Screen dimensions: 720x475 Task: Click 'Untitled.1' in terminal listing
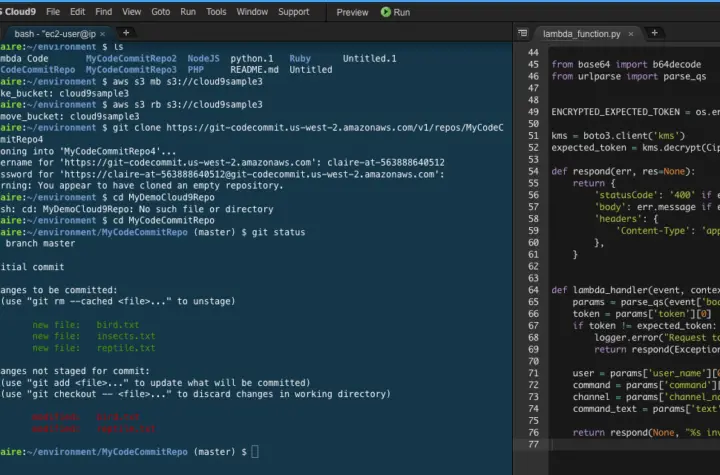370,58
